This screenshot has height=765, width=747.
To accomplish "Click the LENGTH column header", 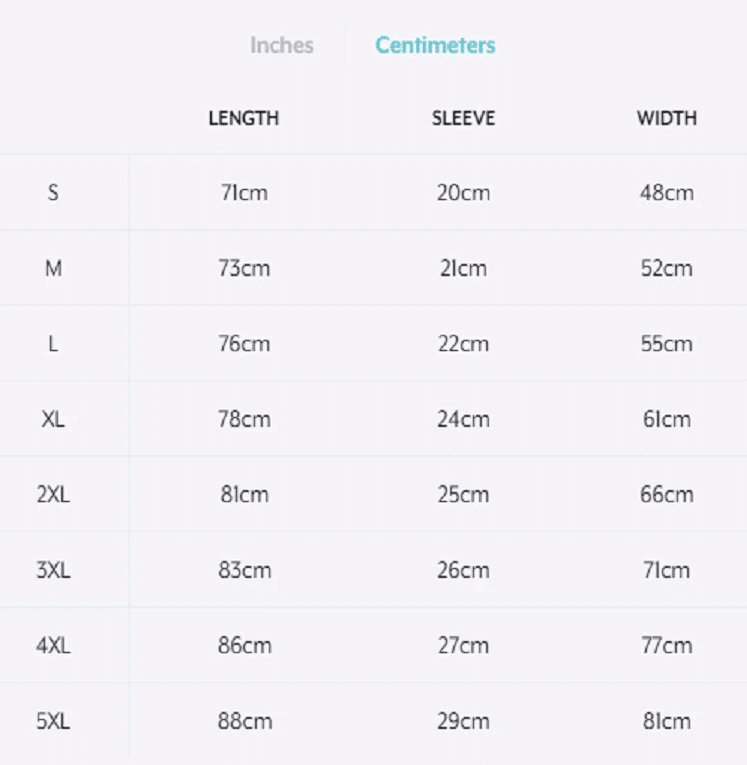I will (243, 118).
